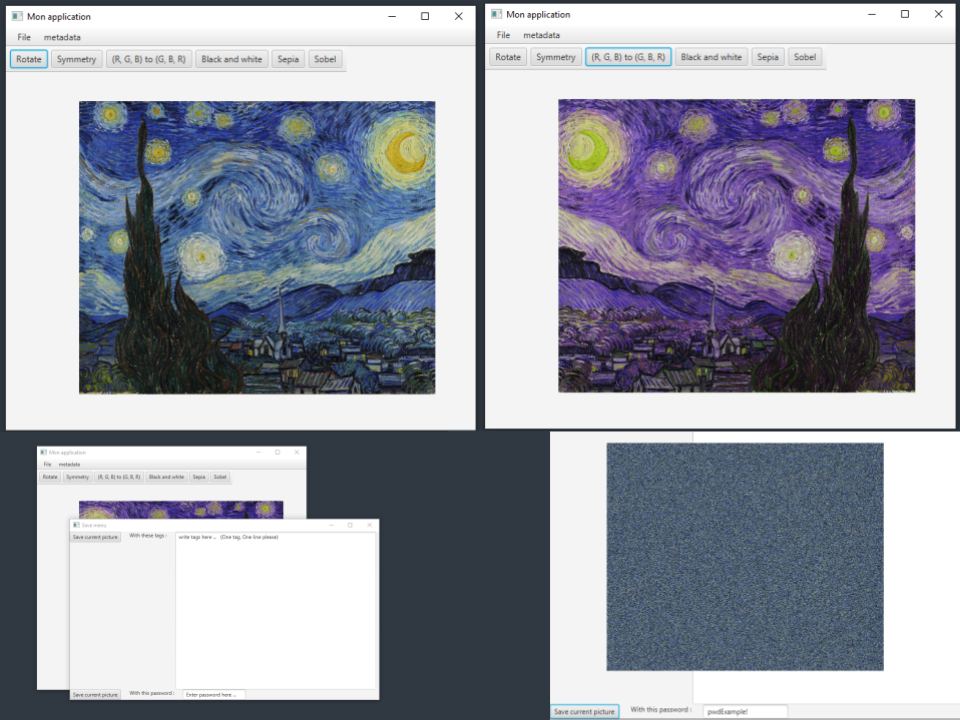Click the purple-tinted mirrored Starry Night image
This screenshot has height=720, width=960.
[x=736, y=245]
